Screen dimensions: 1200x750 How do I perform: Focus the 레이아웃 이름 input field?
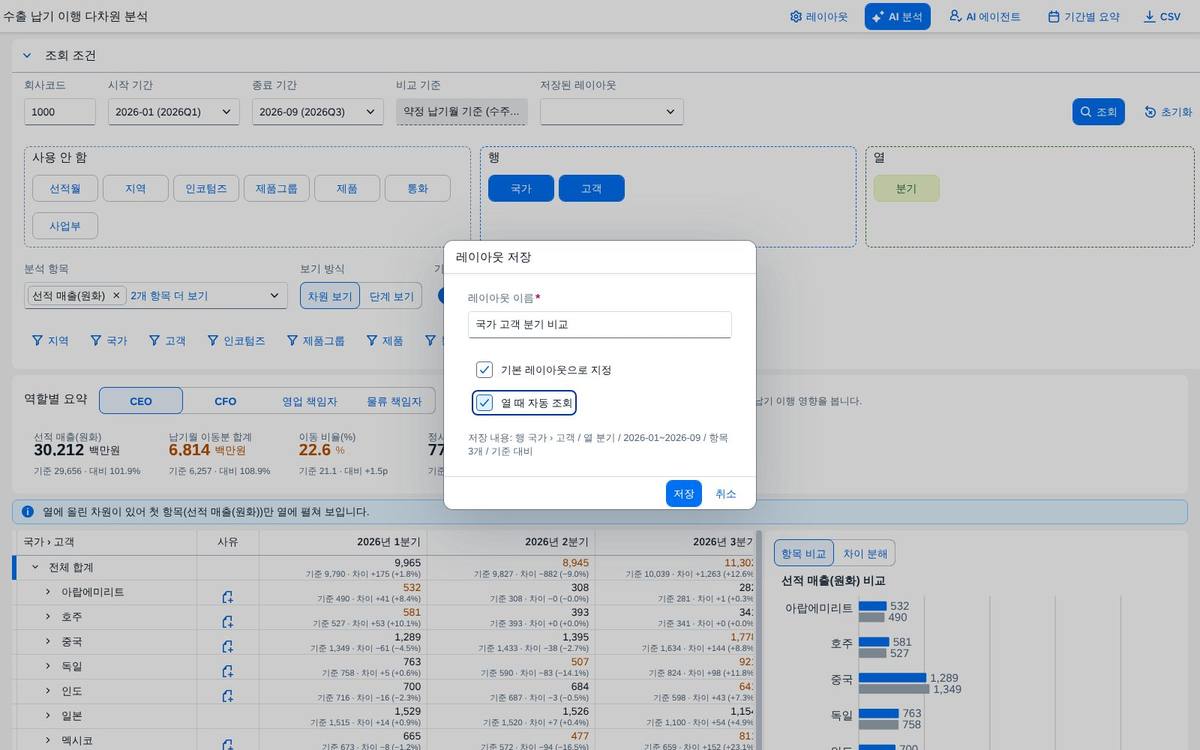[600, 325]
